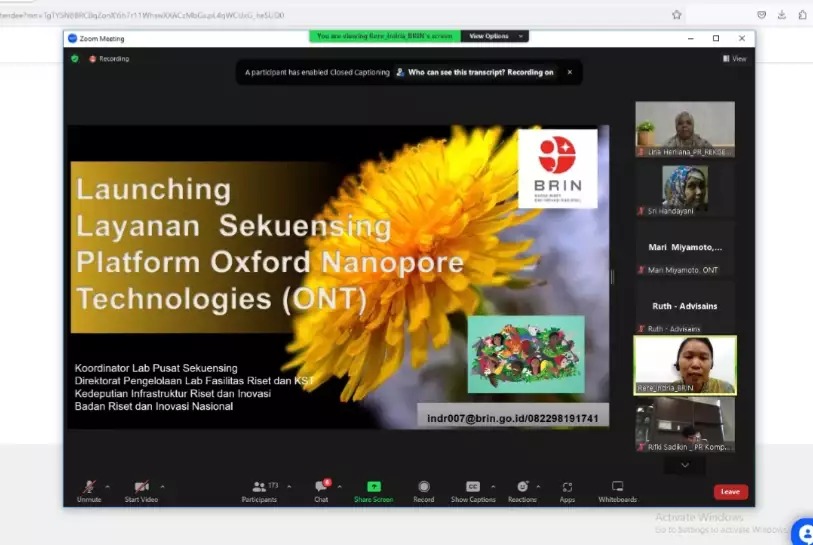Viewport: 813px width, 545px height.
Task: Click the green Share Screen icon
Action: [374, 487]
